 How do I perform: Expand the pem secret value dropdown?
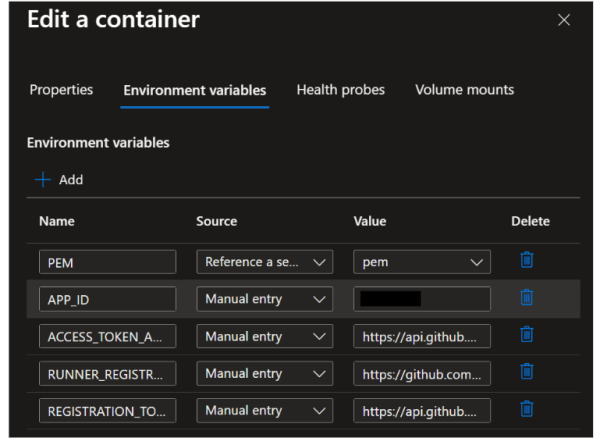click(x=422, y=262)
